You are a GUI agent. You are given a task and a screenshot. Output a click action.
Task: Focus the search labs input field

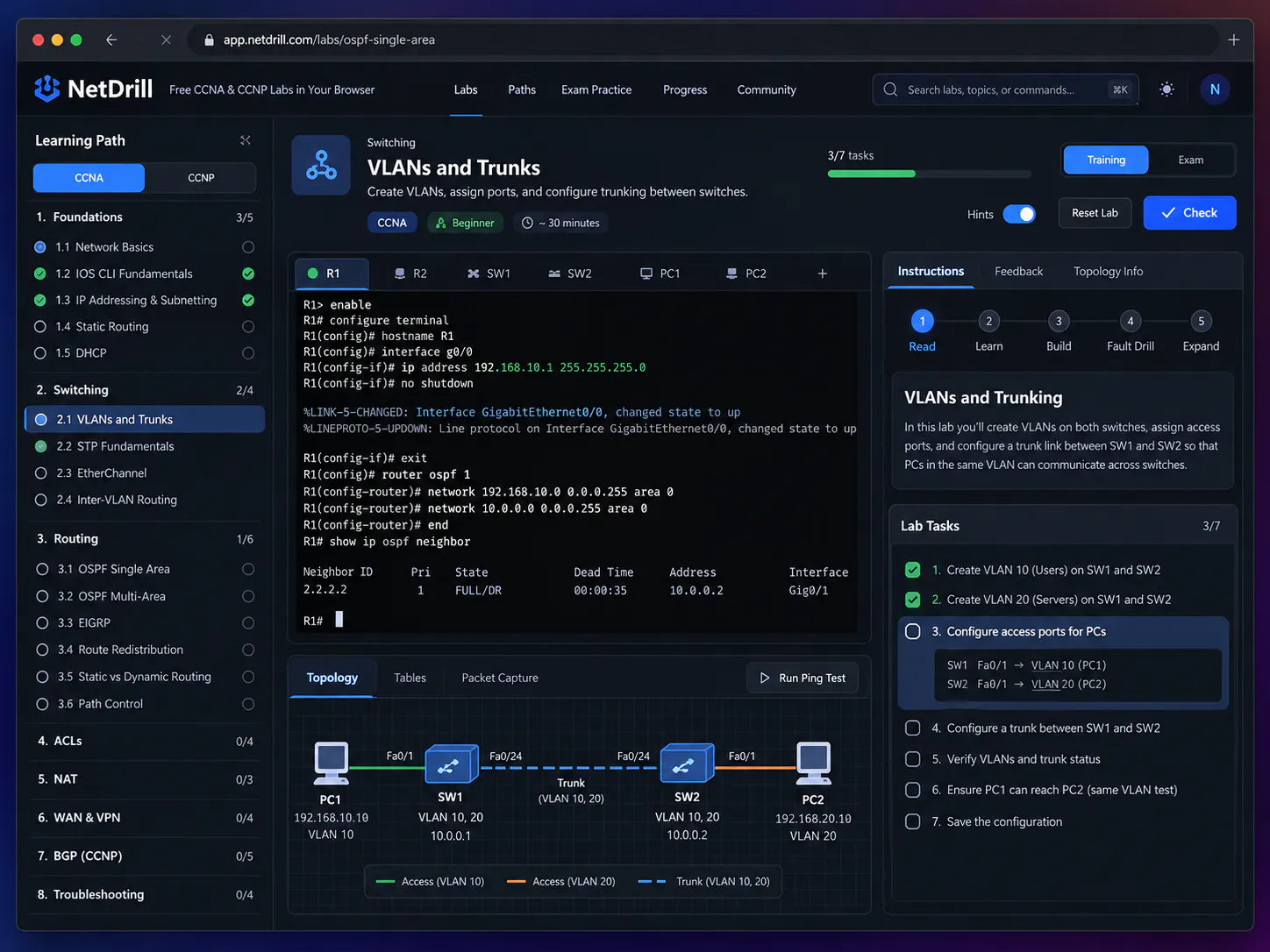click(1005, 89)
